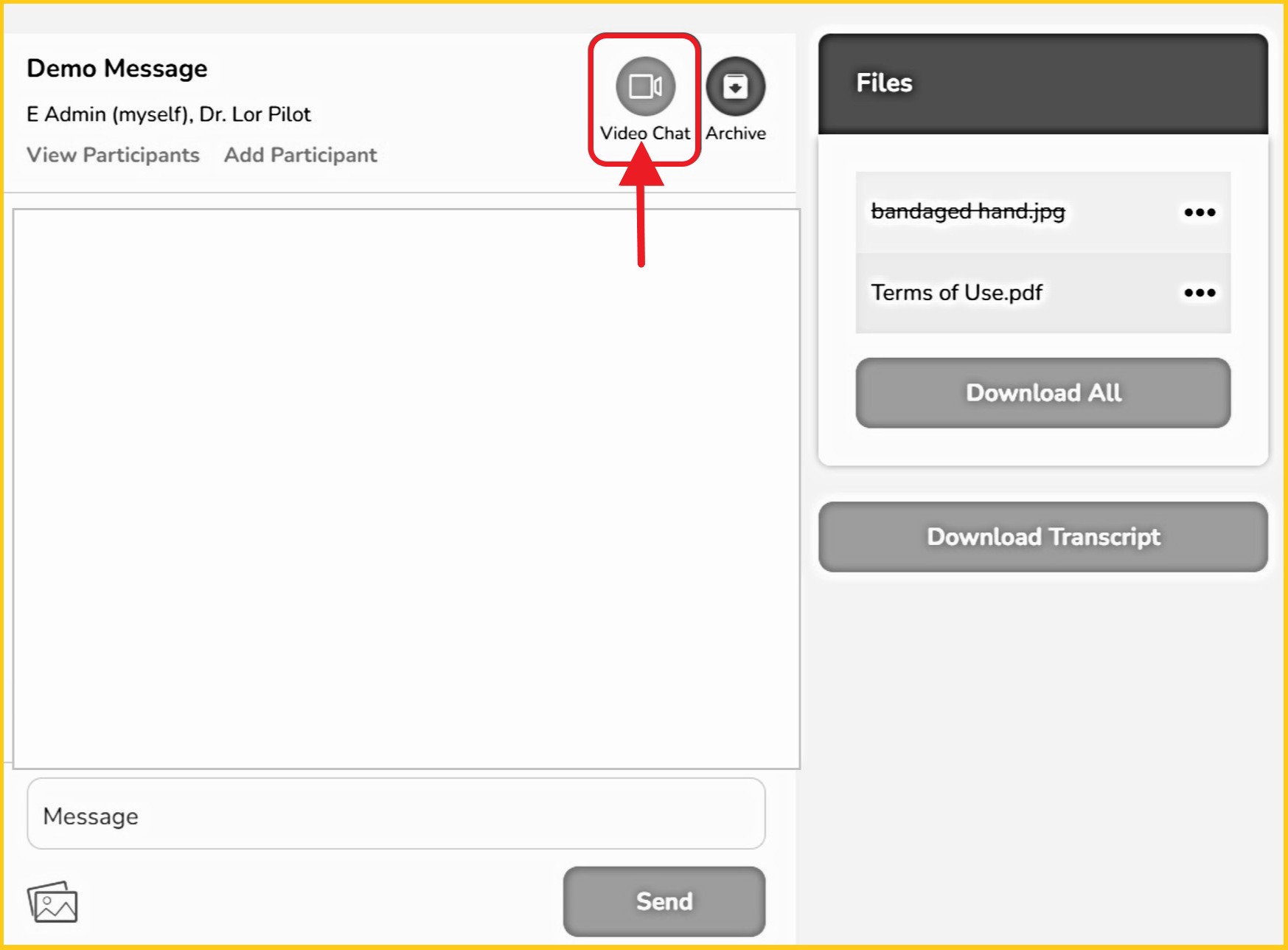The image size is (1288, 950).
Task: Click the E Admin (myself) participant name
Action: 108,114
